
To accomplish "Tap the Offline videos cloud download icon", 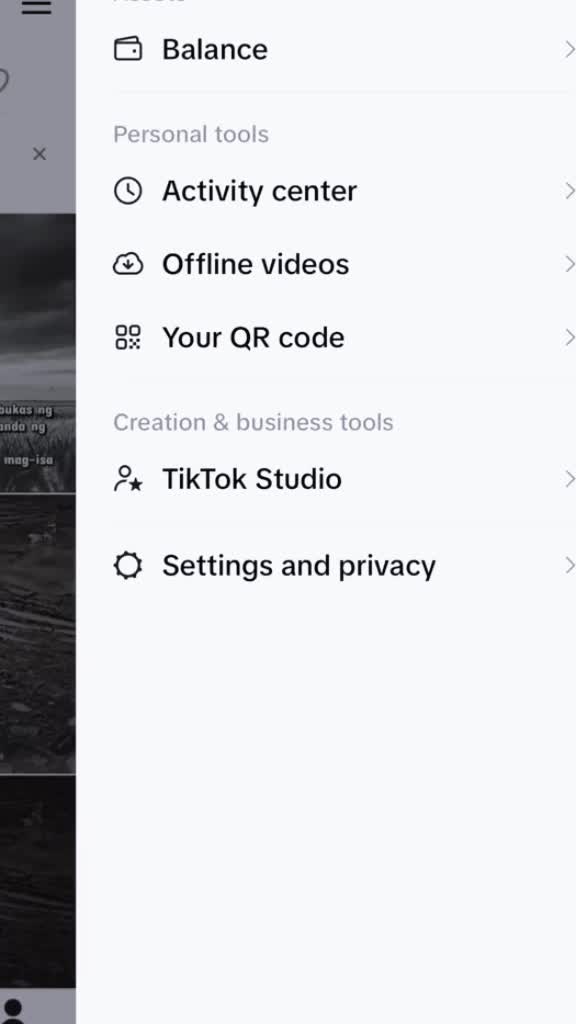I will (x=128, y=264).
